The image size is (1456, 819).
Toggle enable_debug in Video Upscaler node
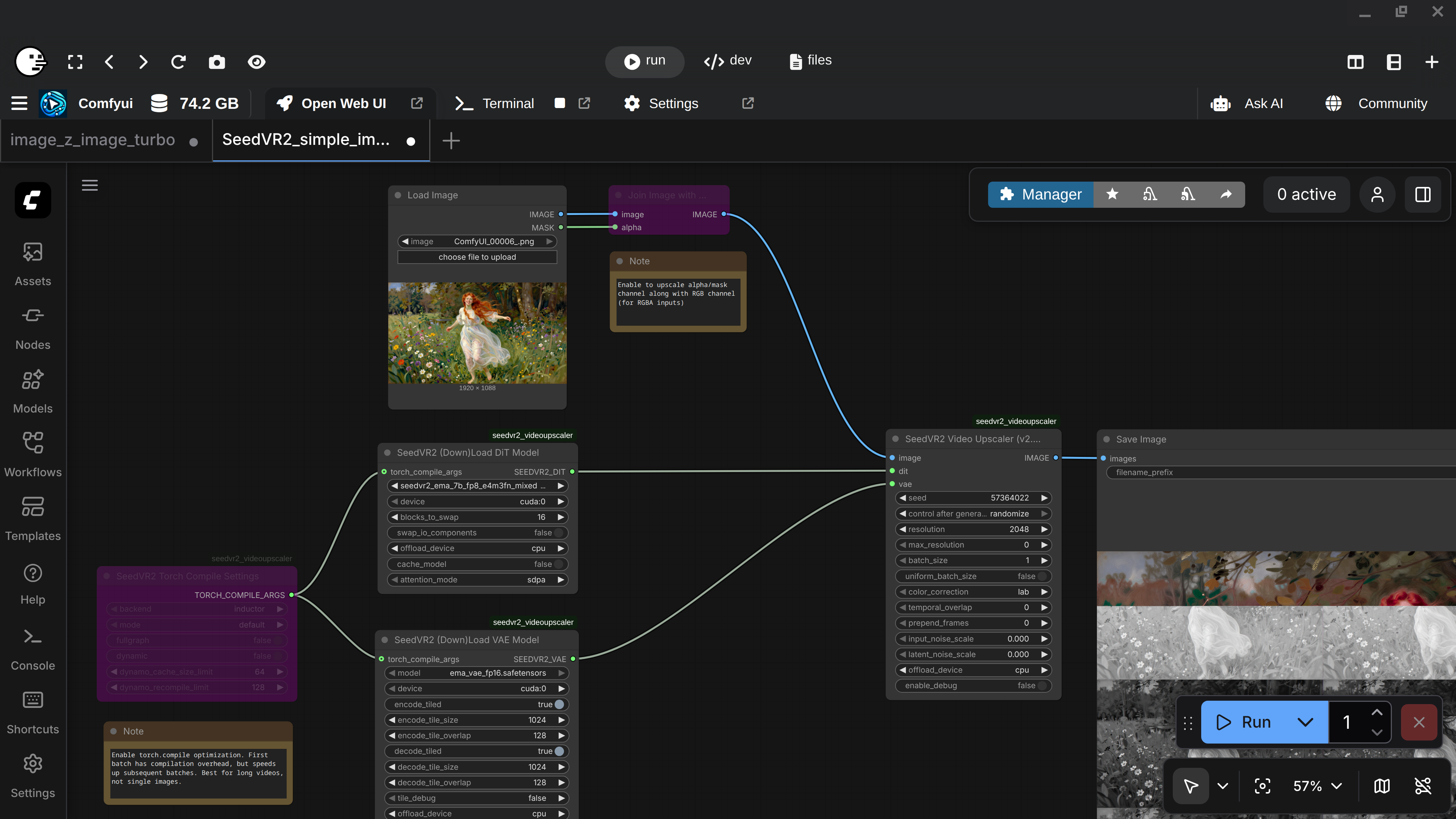pyautogui.click(x=1042, y=686)
